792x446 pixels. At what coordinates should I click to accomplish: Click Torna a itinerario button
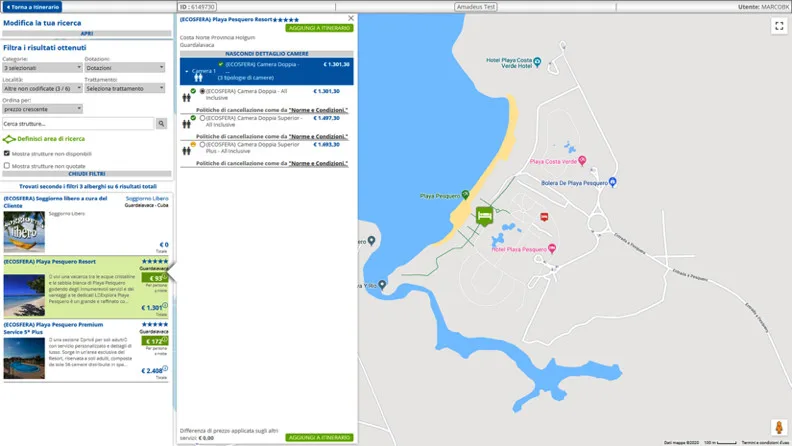click(32, 7)
